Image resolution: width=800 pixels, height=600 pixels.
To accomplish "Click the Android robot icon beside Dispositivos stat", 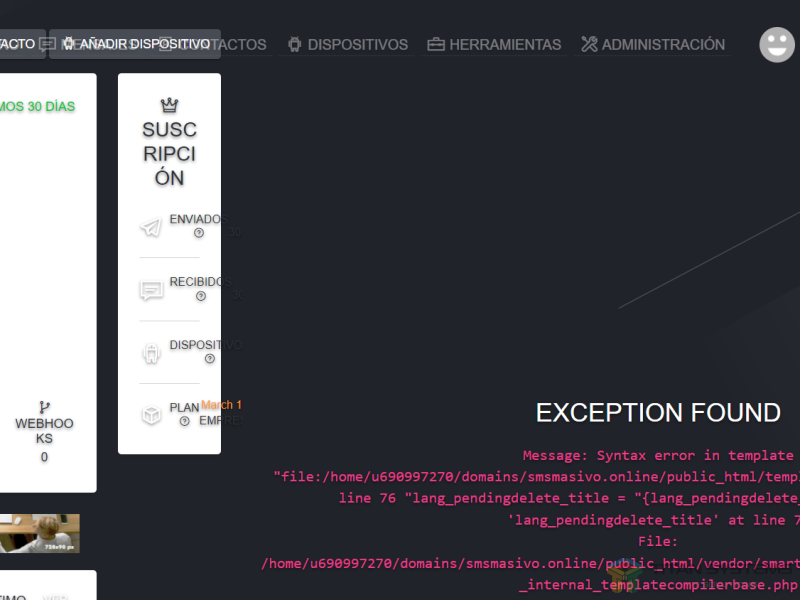I will click(151, 353).
